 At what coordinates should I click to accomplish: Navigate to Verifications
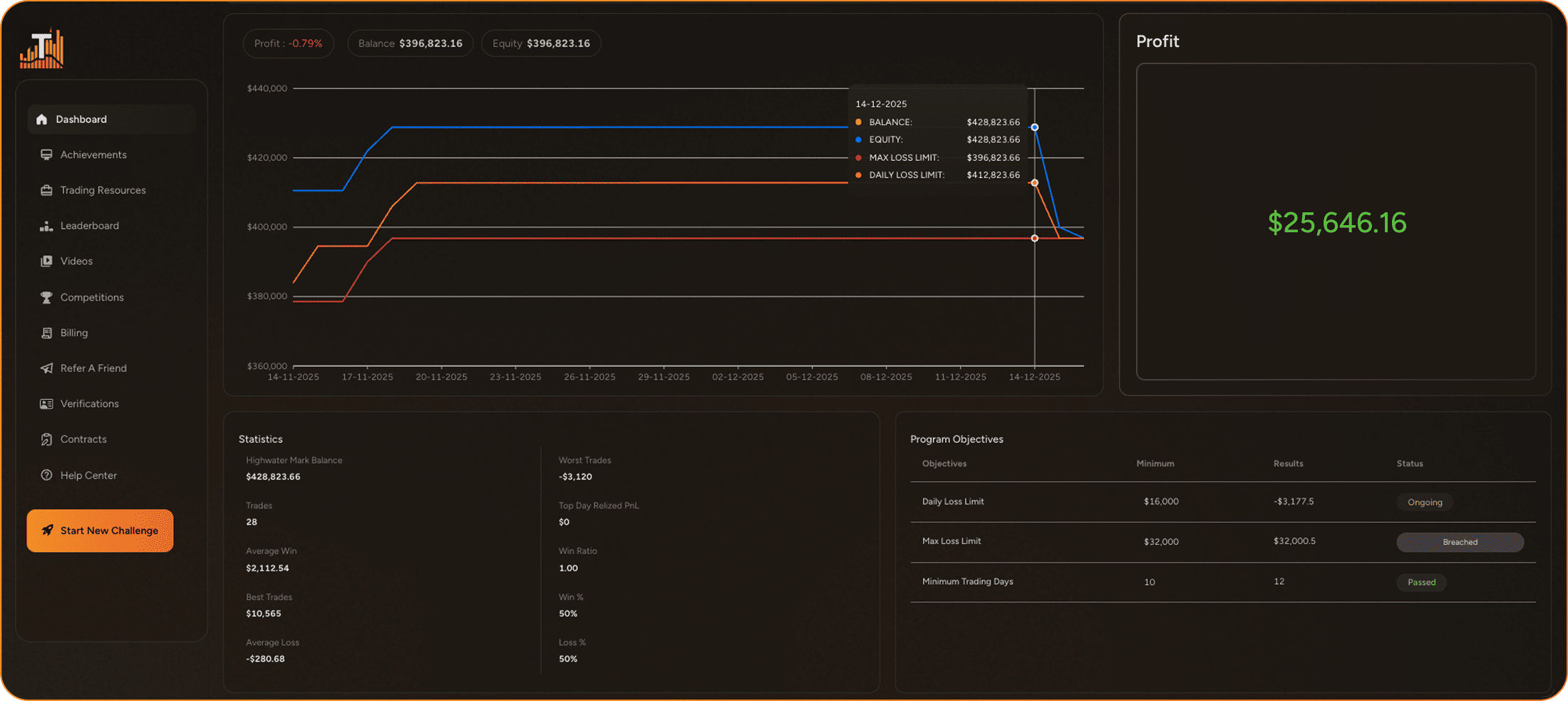tap(90, 404)
